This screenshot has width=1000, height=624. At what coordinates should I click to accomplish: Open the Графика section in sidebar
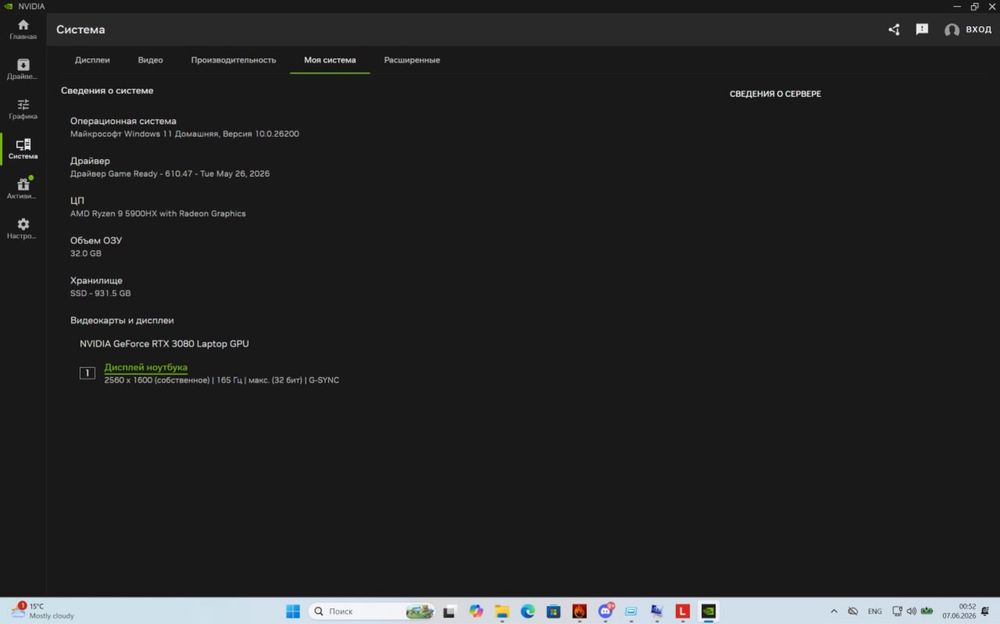23,109
